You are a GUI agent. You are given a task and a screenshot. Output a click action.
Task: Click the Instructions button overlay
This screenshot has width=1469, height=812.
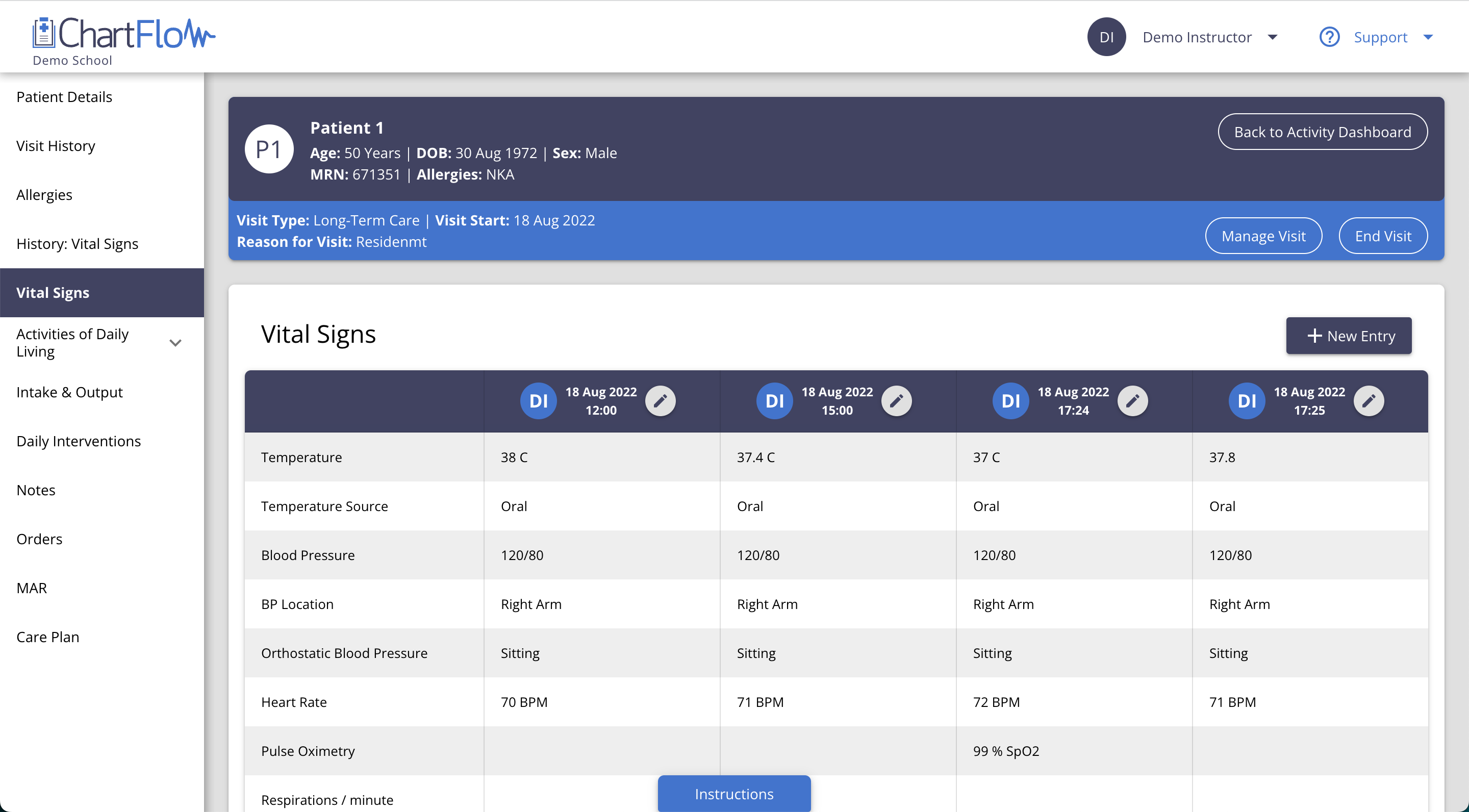tap(734, 793)
